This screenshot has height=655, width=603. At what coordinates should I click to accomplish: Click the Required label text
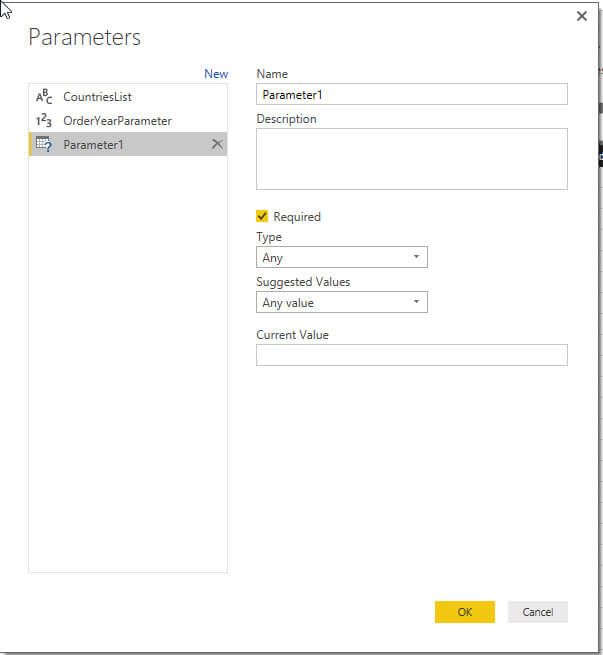point(297,217)
